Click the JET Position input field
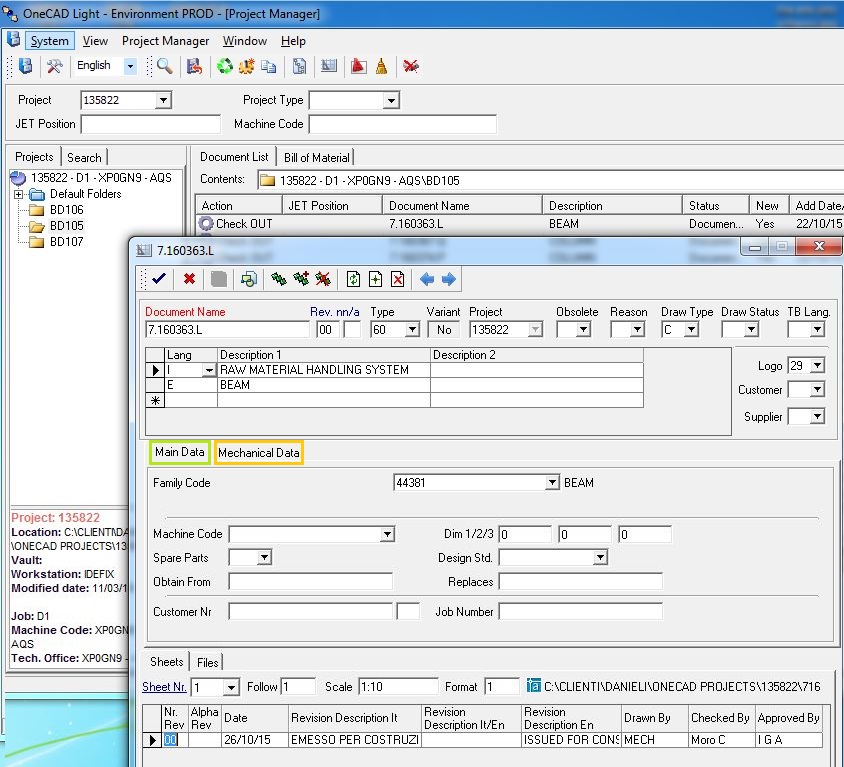 point(150,124)
